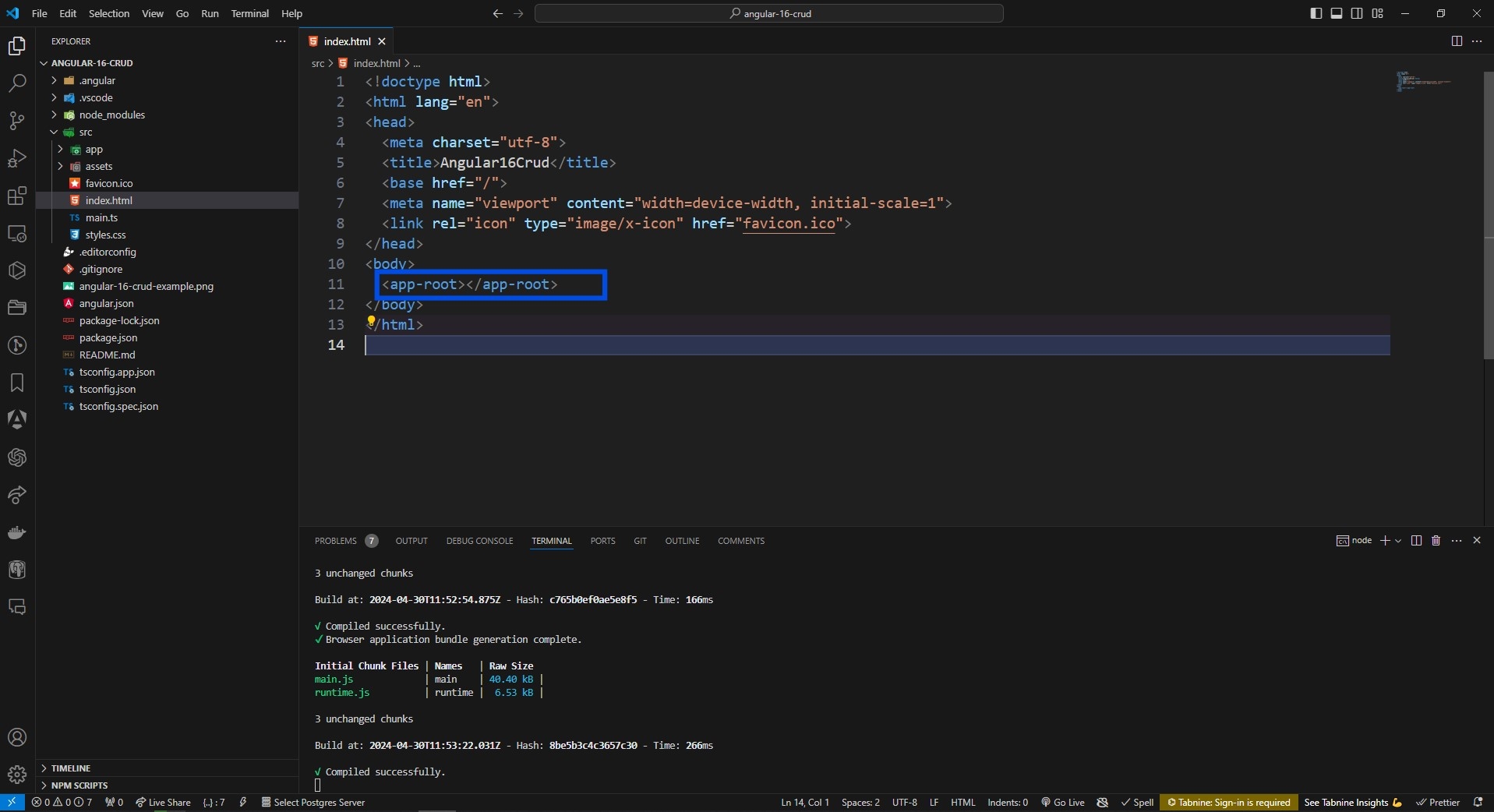Toggle Secondary Side Bar visibility

(x=1357, y=13)
